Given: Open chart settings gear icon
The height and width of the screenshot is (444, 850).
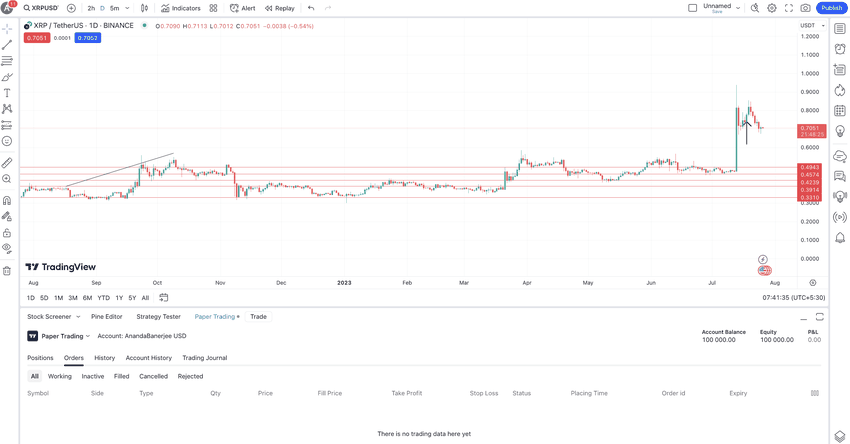Looking at the screenshot, I should [x=772, y=8].
